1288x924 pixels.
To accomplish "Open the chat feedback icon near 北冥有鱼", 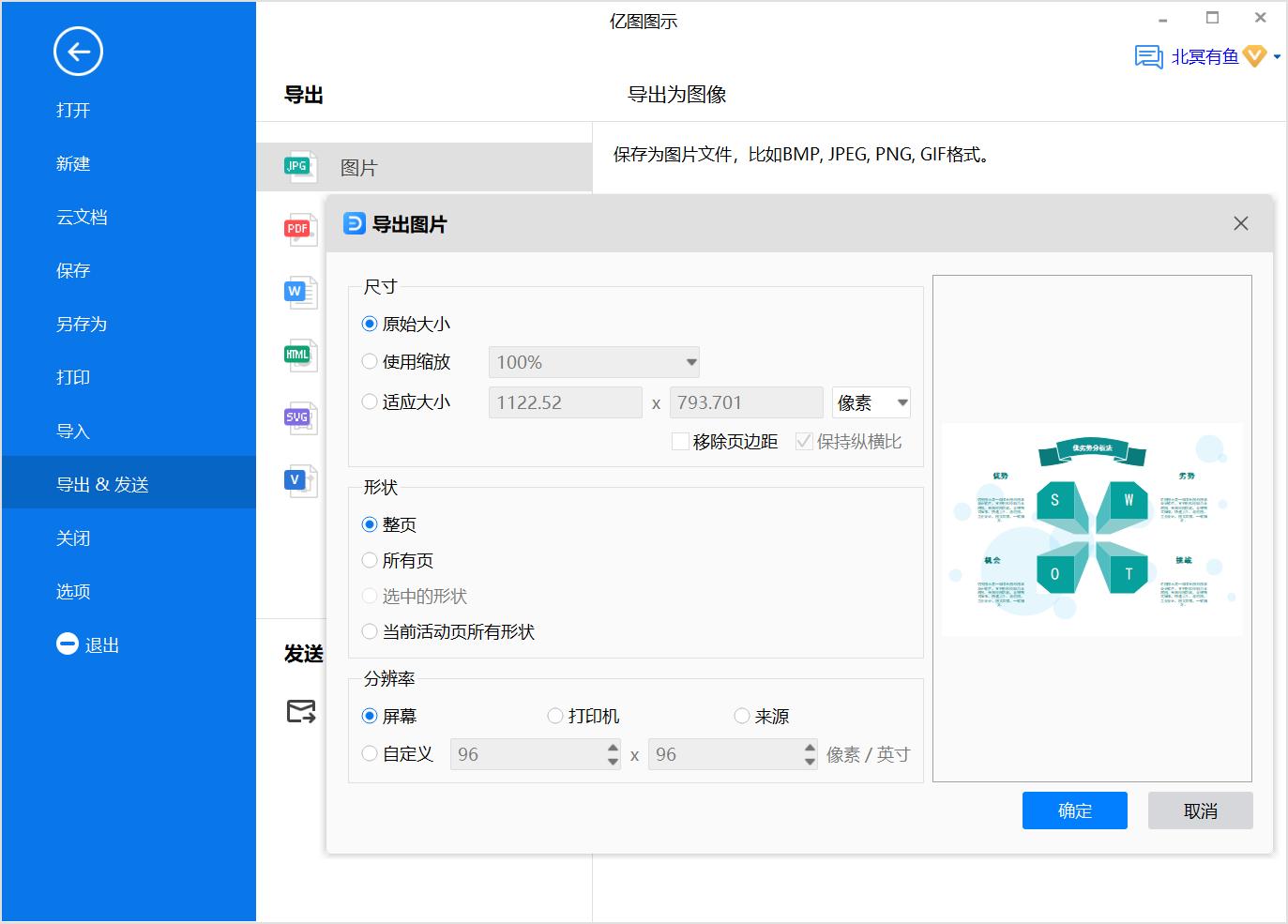I will click(x=1146, y=57).
